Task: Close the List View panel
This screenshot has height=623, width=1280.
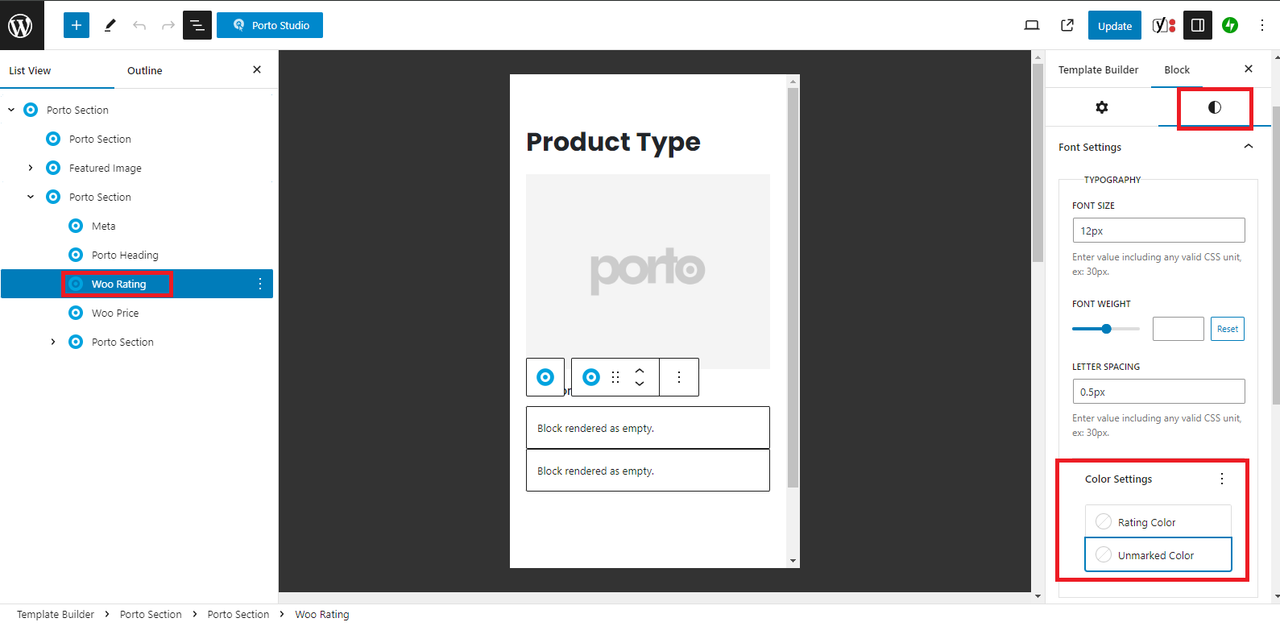Action: coord(257,69)
